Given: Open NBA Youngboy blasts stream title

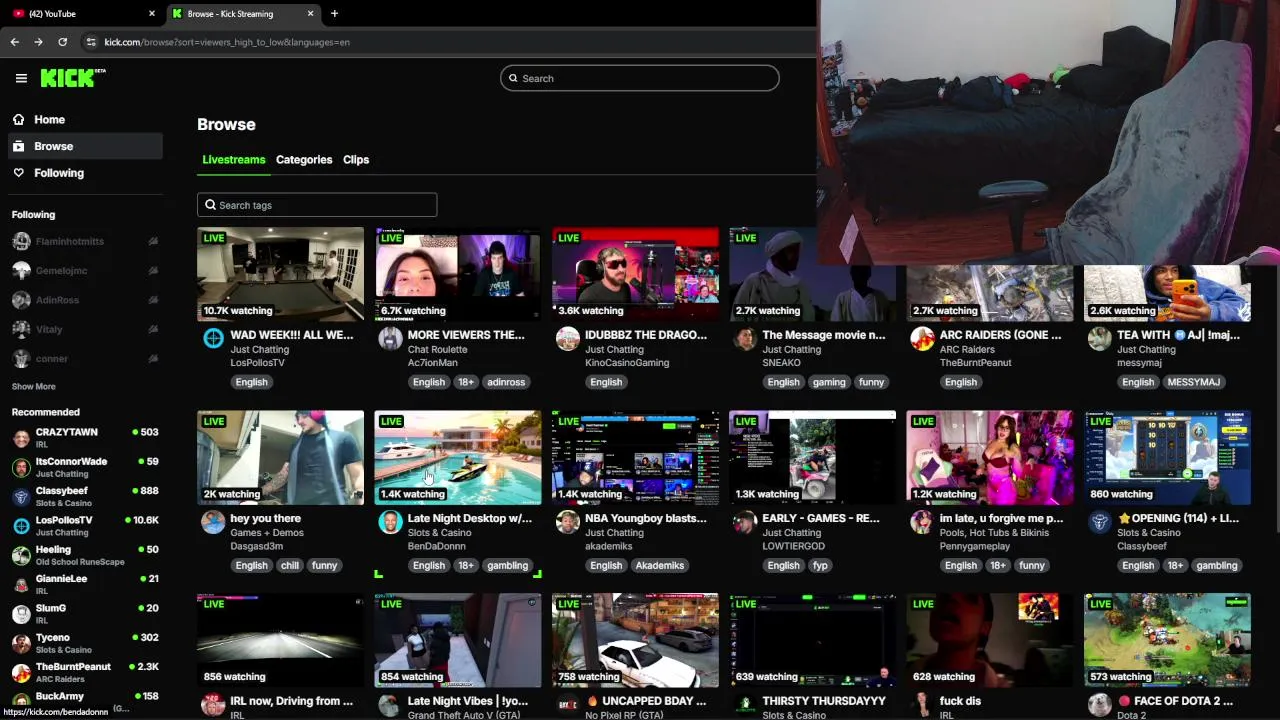Looking at the screenshot, I should 645,518.
